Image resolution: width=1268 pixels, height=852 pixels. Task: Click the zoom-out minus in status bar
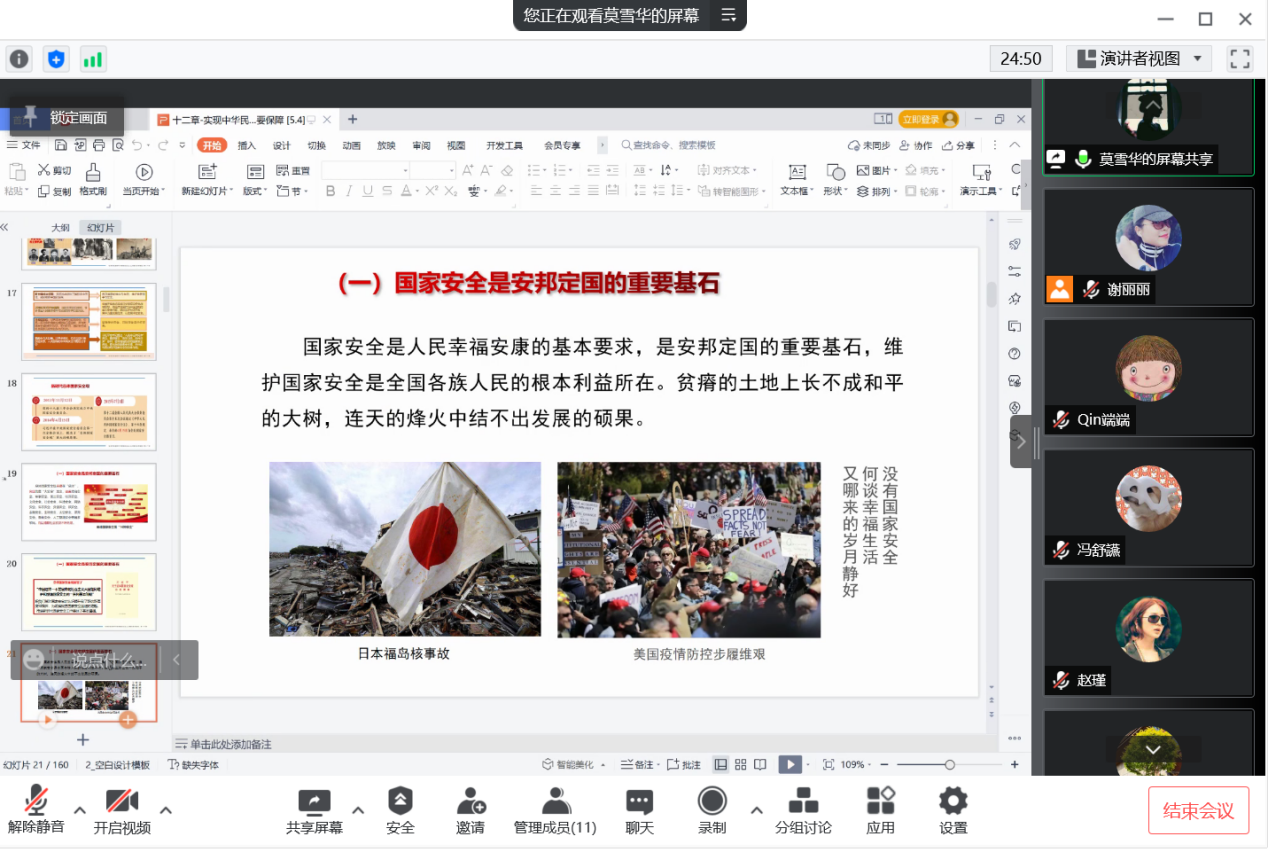click(886, 765)
